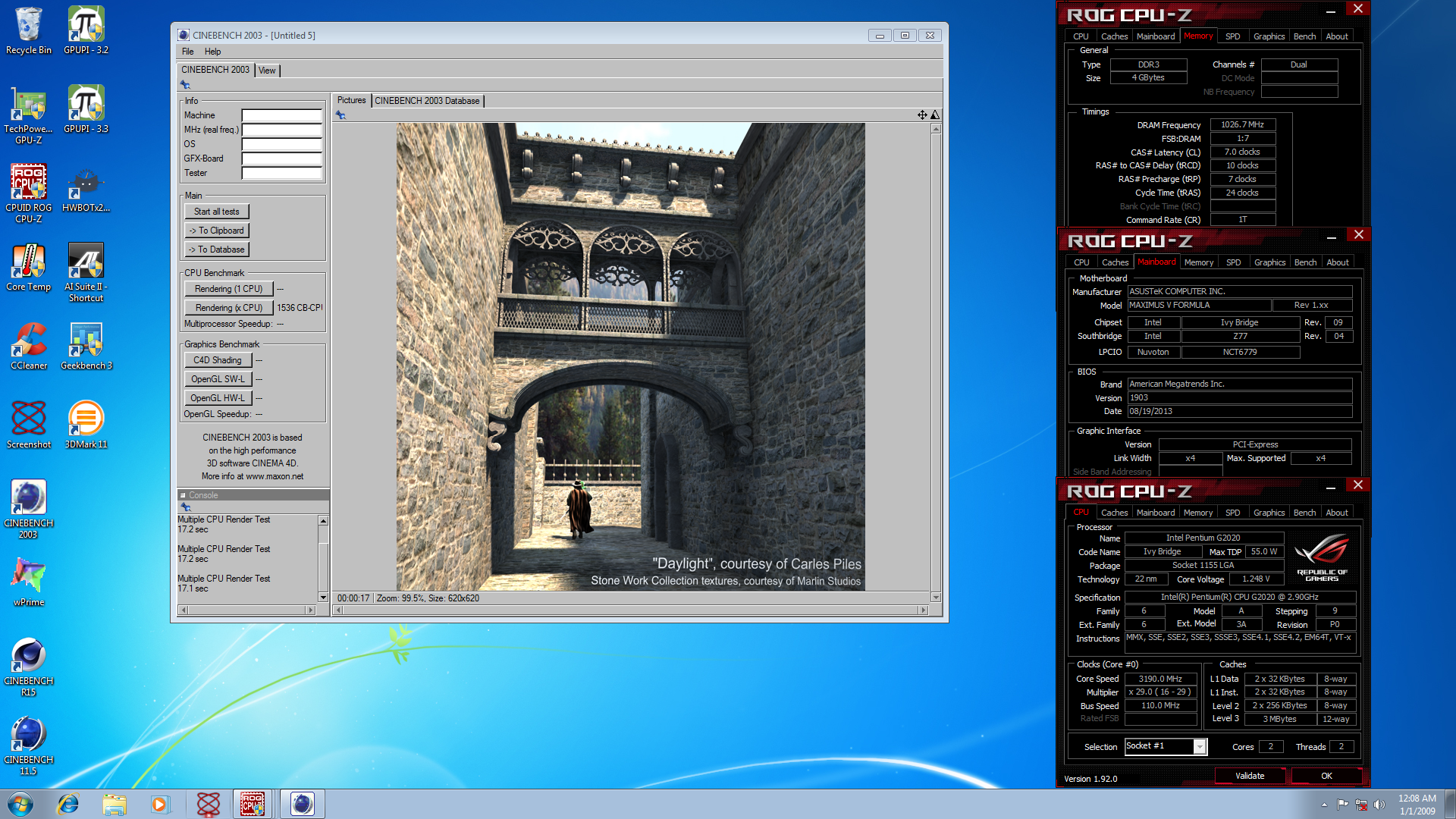
Task: Open the About tab in top CPU-Z window
Action: 1336,36
